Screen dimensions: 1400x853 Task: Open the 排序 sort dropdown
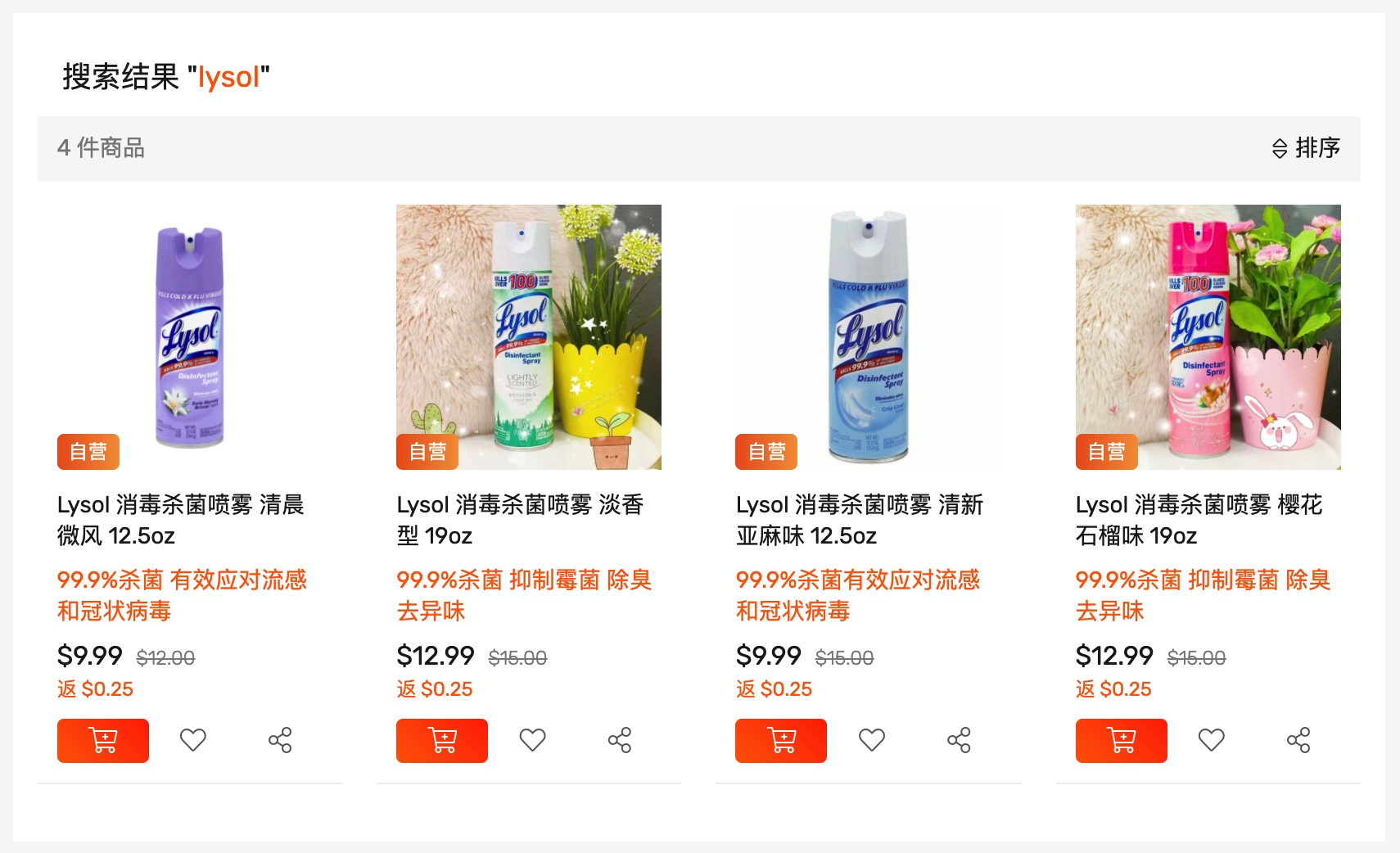1306,148
